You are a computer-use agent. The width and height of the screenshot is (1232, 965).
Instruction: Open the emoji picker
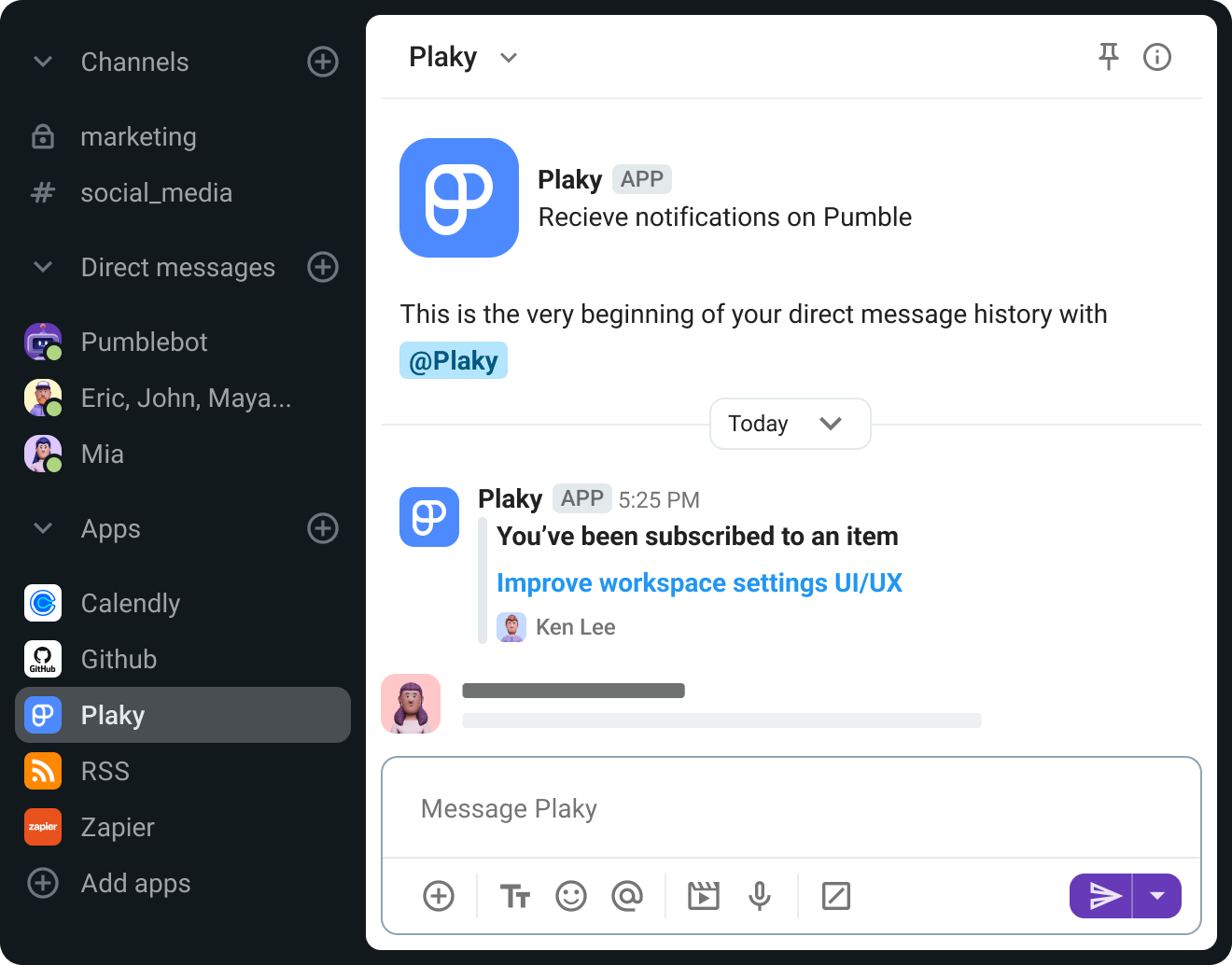click(571, 896)
